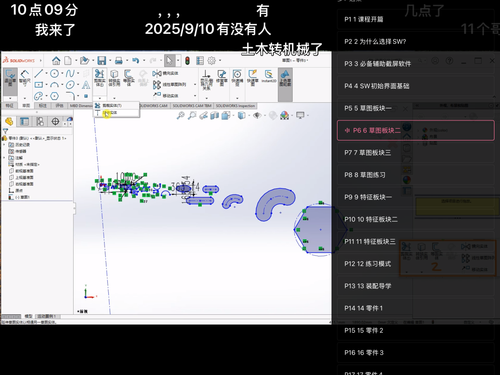Viewport: 500px width, 375px height.
Task: Select the Line sketch tool
Action: 39,73
